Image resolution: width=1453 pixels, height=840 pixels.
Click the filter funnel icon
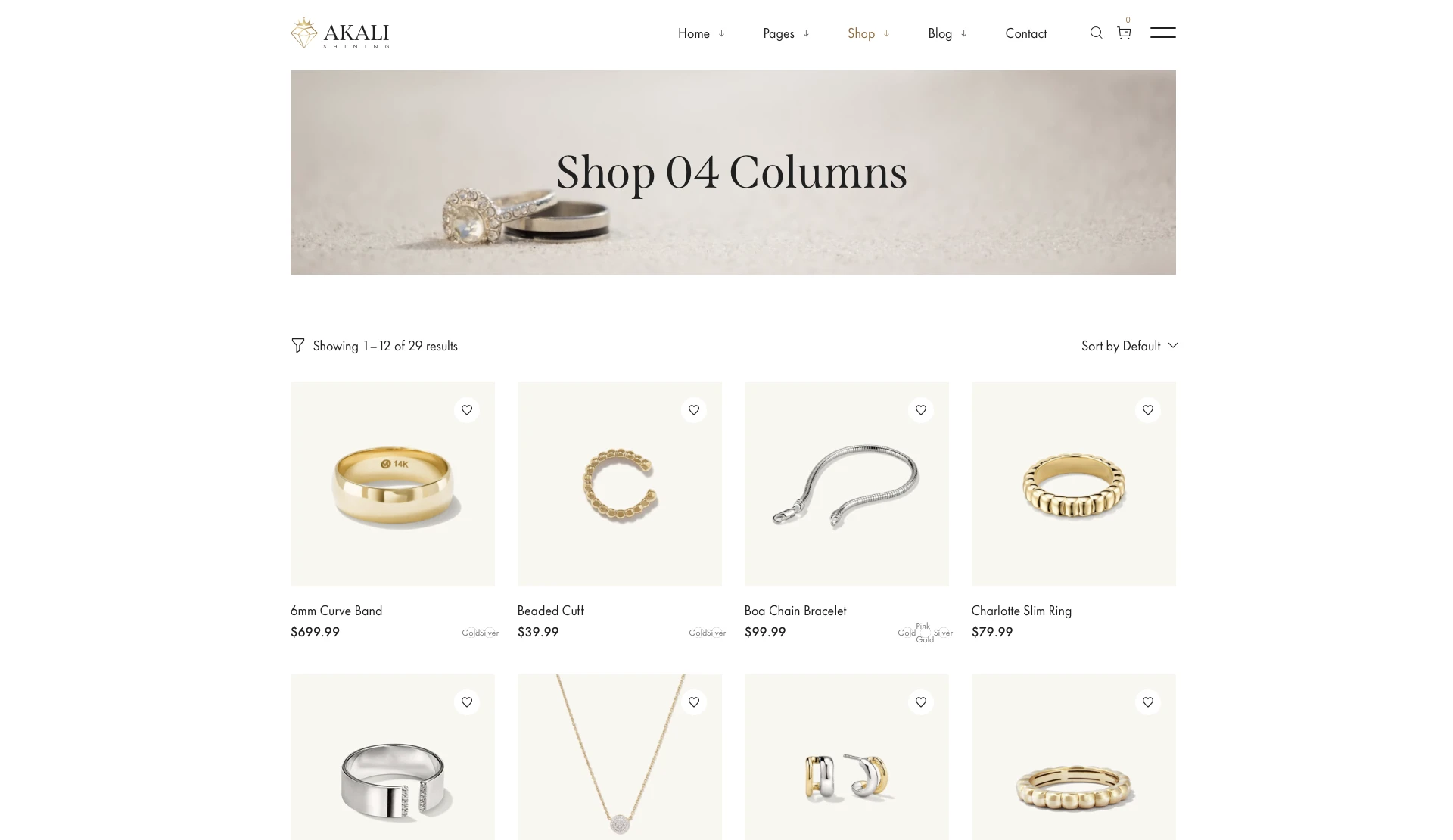tap(298, 345)
